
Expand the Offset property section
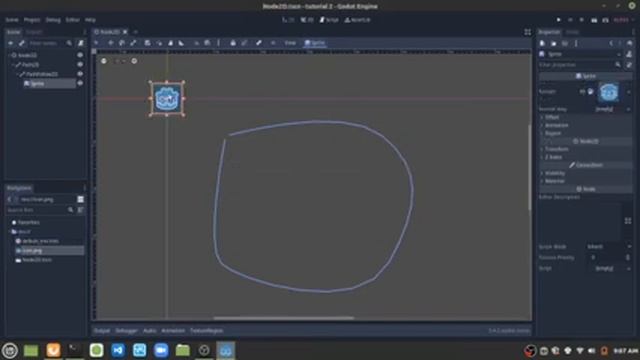(x=585, y=117)
